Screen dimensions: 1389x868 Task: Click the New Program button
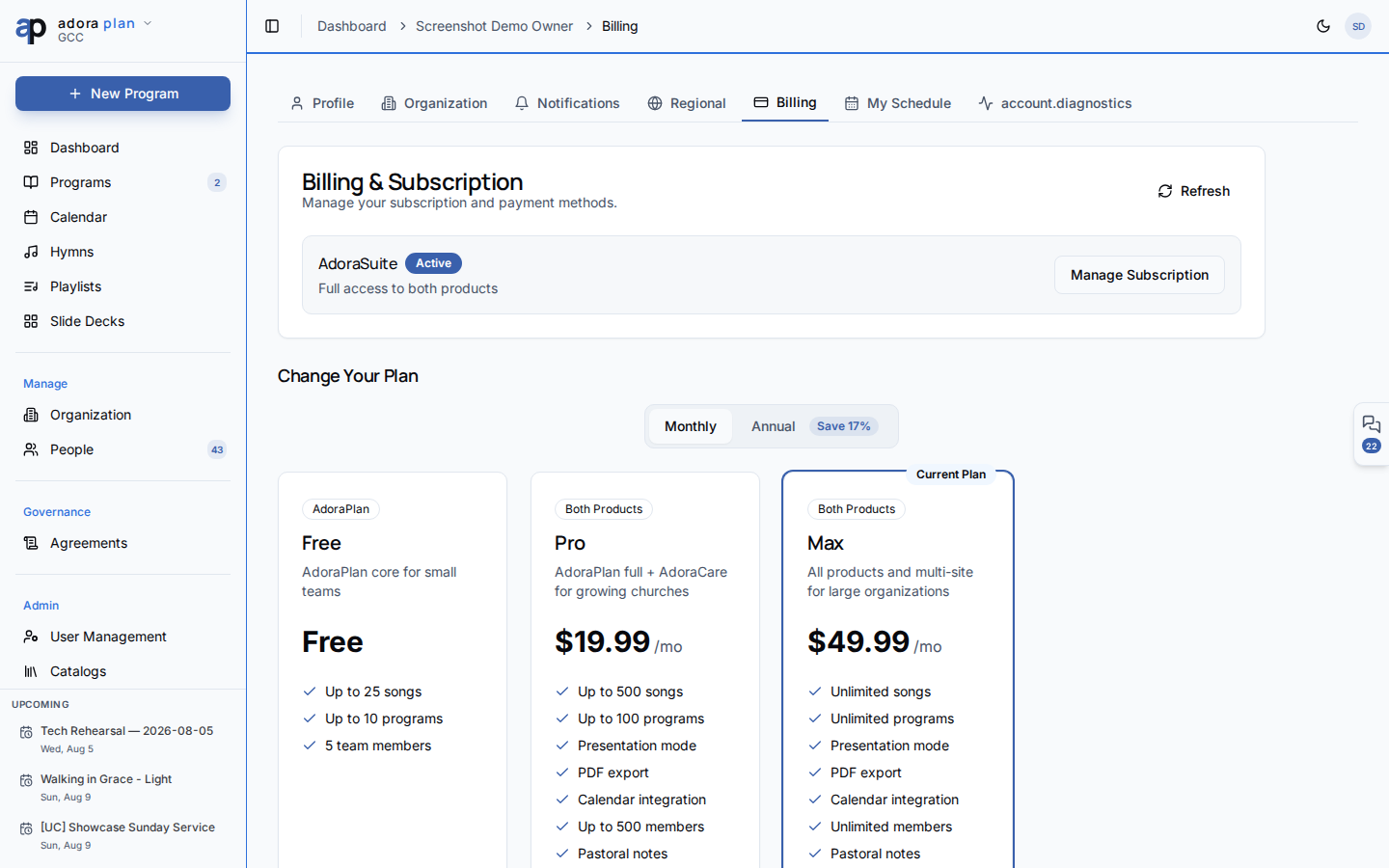[x=123, y=94]
